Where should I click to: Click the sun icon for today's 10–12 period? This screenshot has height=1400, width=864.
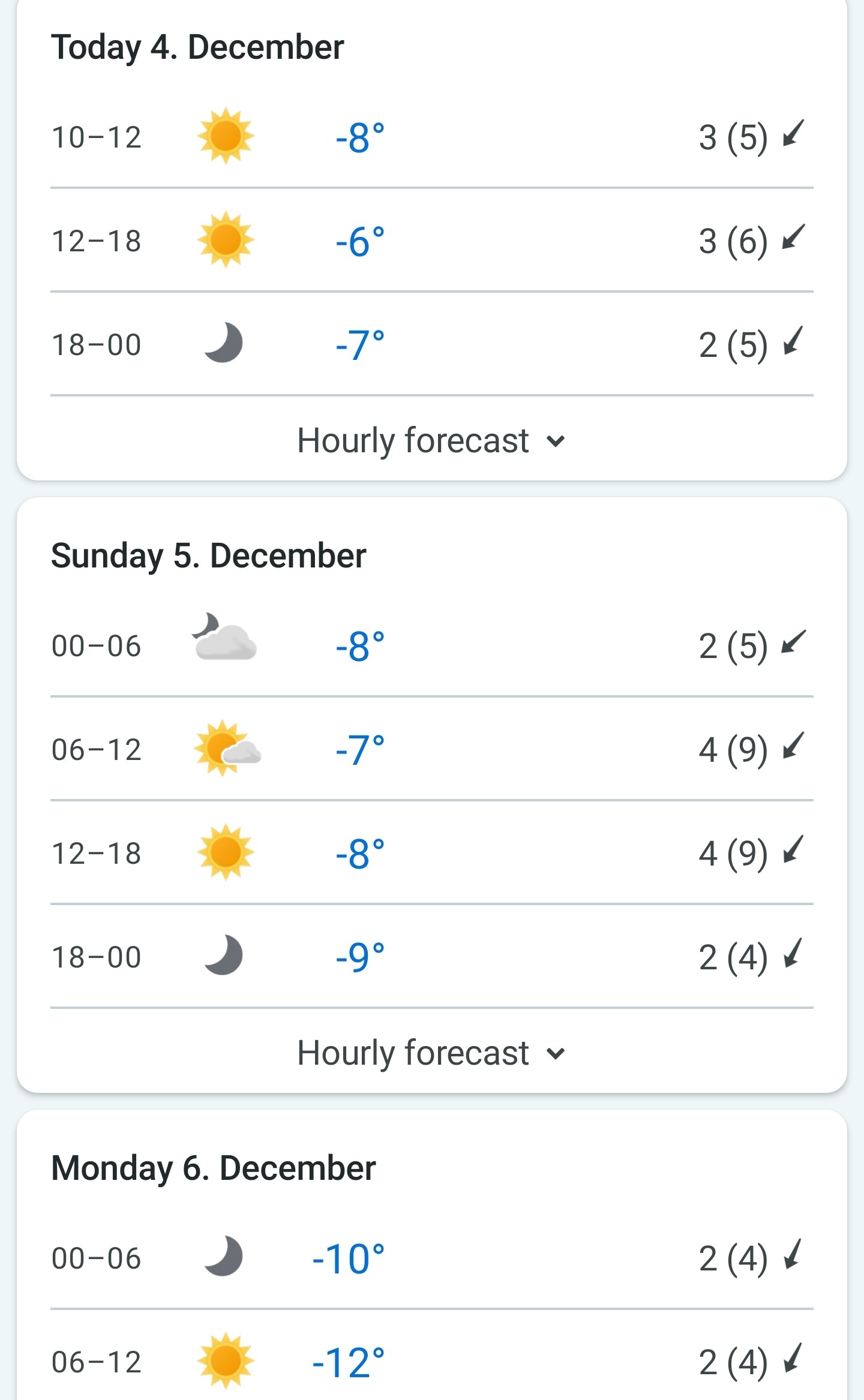(226, 136)
